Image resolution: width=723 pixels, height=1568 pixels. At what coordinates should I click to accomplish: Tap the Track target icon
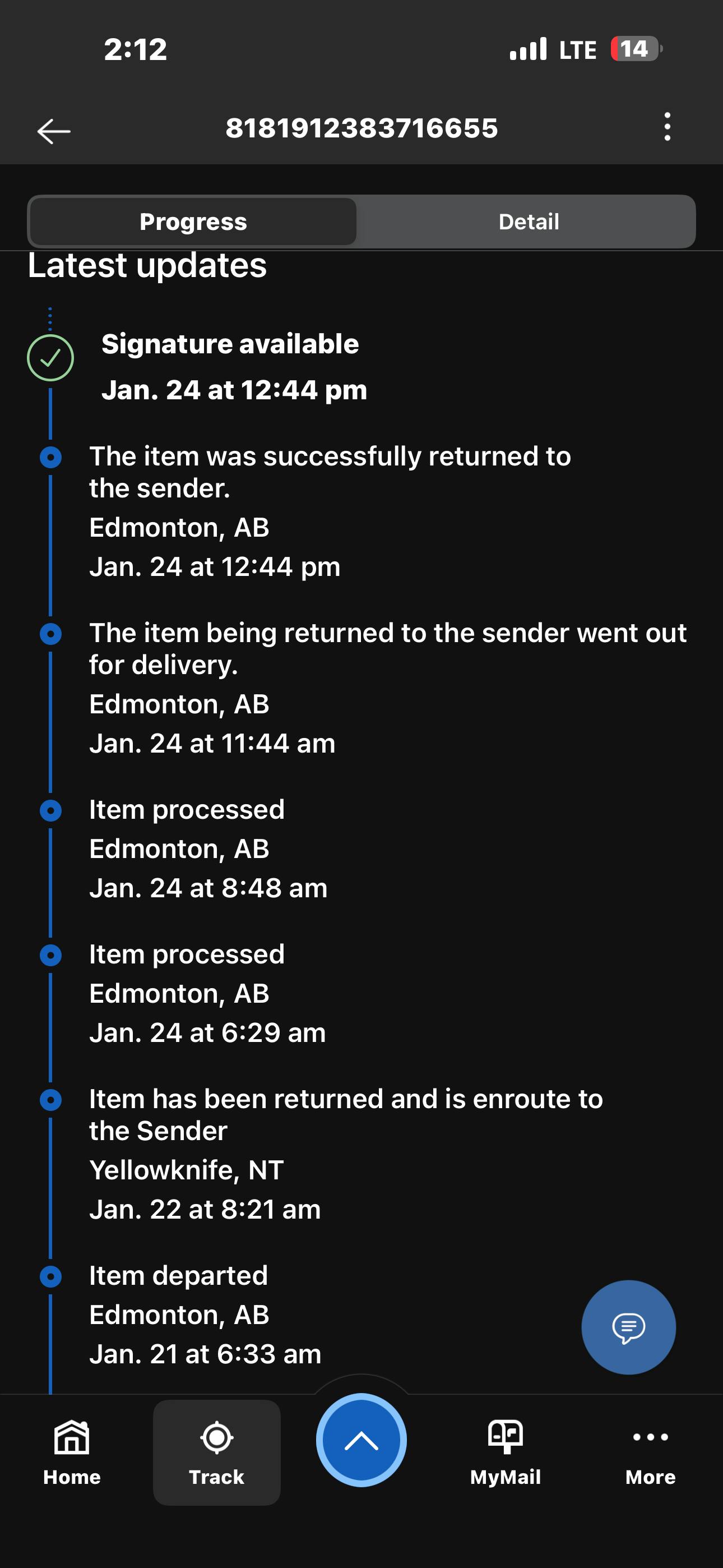217,1438
